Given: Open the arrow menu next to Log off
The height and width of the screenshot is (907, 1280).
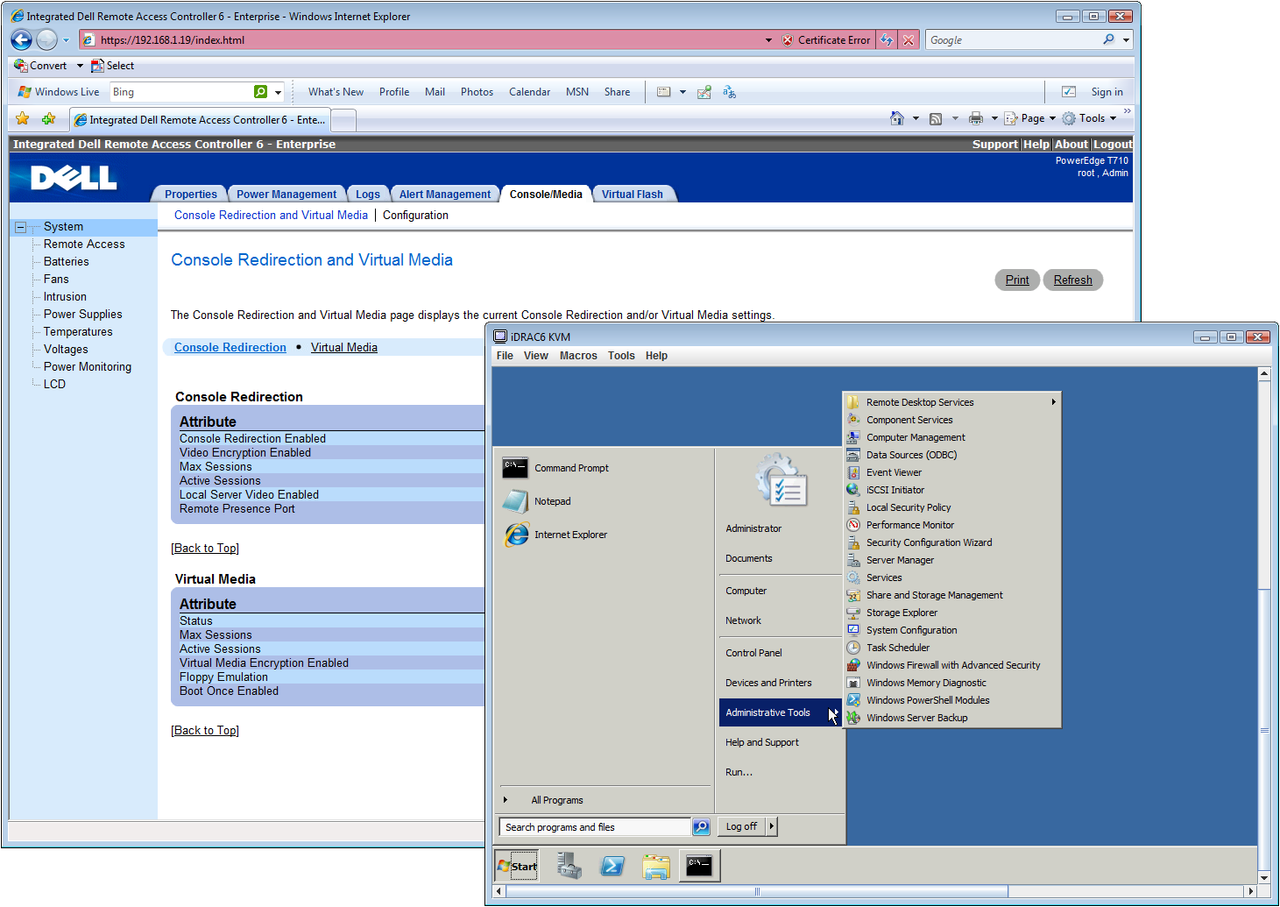Looking at the screenshot, I should coord(771,826).
